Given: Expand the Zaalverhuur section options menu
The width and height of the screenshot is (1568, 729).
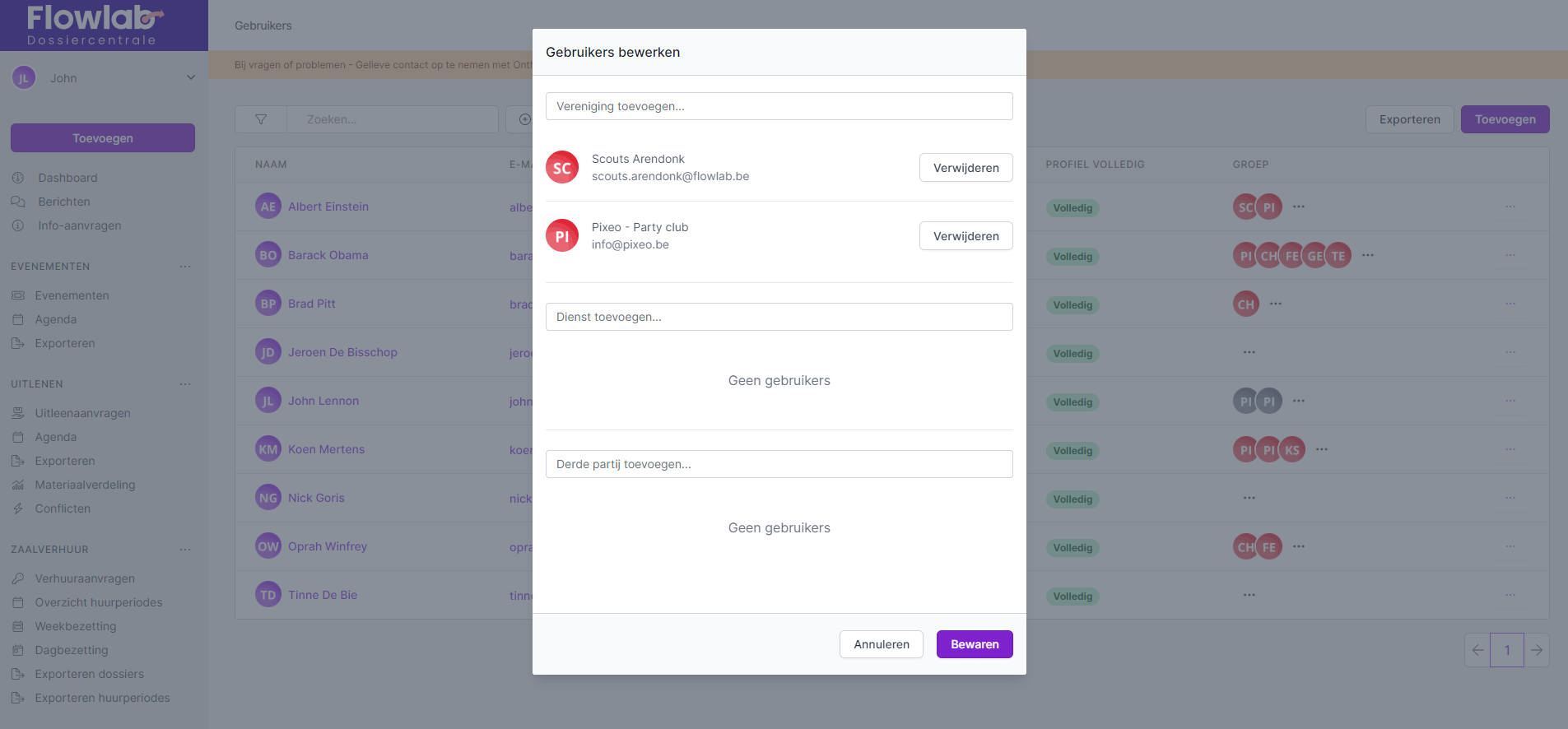Looking at the screenshot, I should (x=185, y=550).
